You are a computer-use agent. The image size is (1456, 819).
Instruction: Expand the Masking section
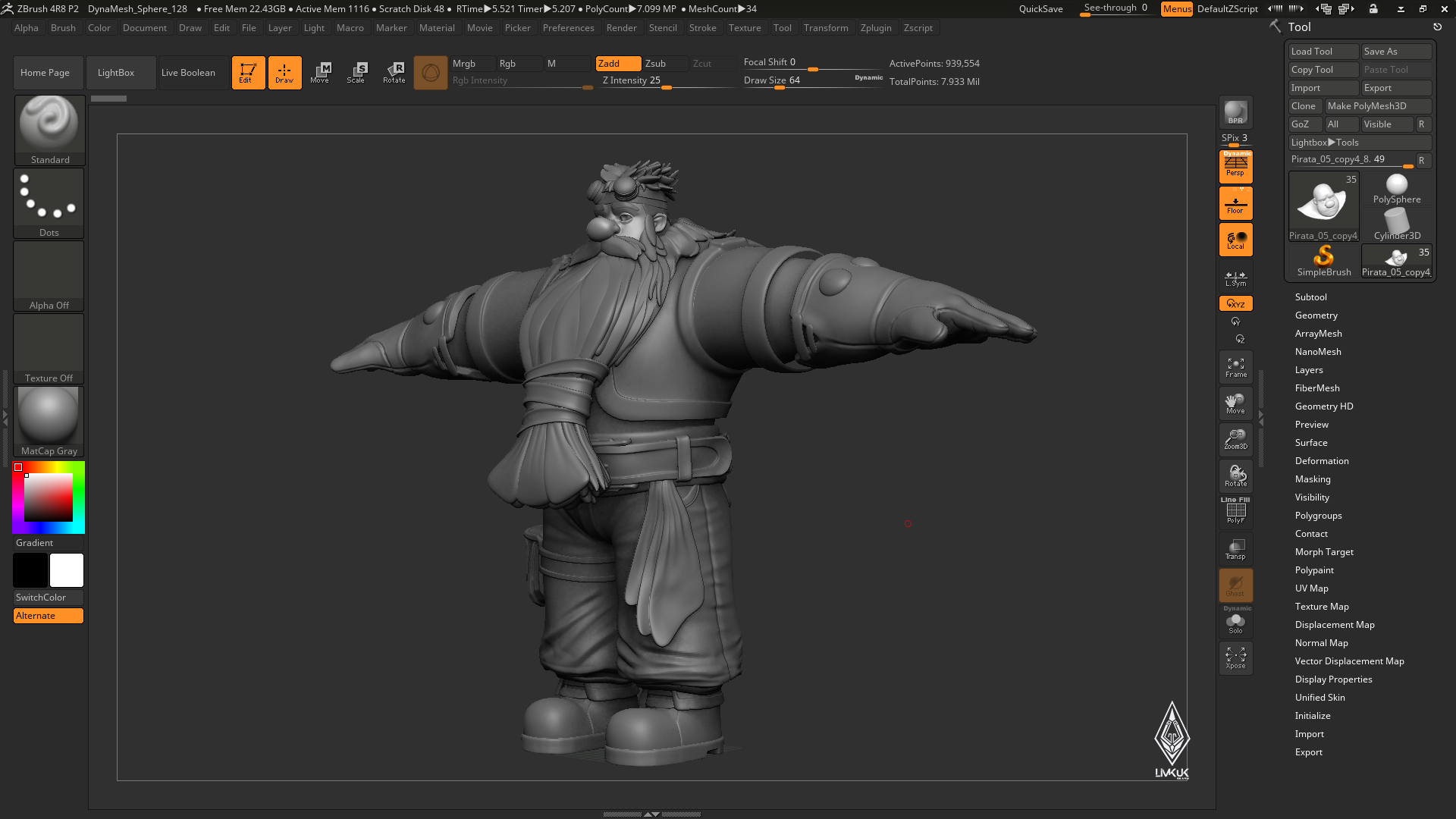[x=1312, y=479]
